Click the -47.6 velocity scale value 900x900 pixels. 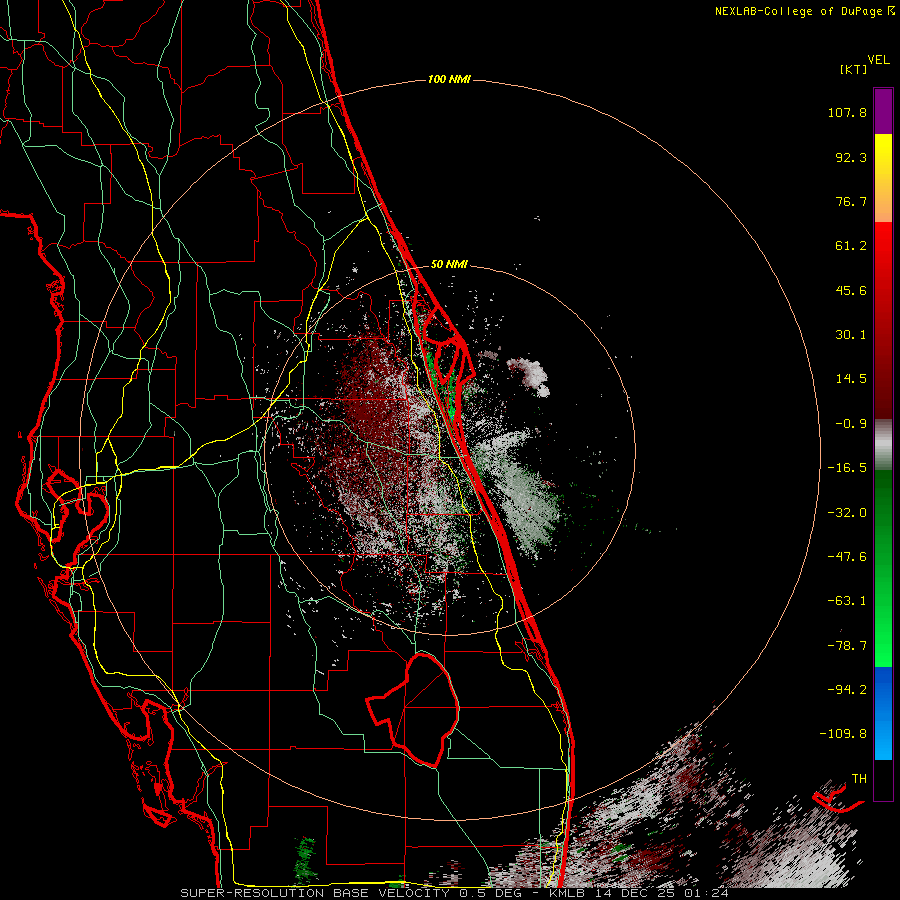tap(847, 557)
